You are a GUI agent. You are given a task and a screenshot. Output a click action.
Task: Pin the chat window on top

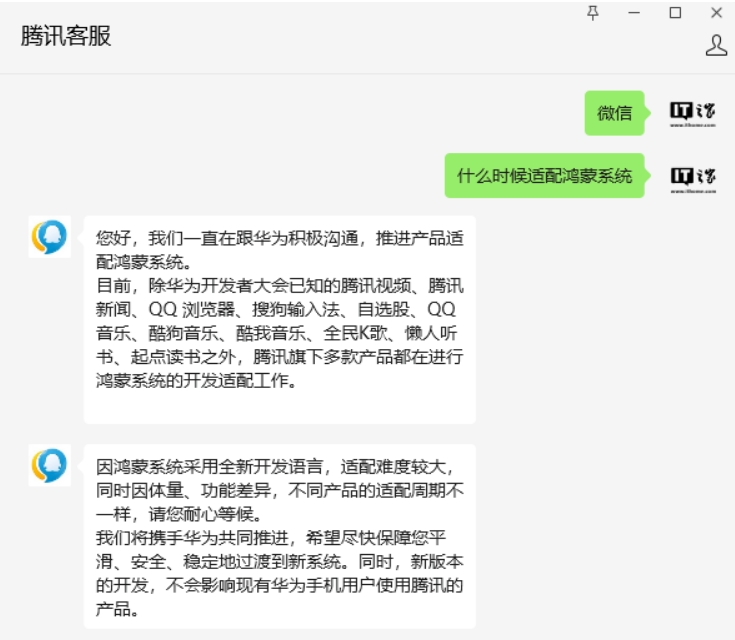(593, 13)
